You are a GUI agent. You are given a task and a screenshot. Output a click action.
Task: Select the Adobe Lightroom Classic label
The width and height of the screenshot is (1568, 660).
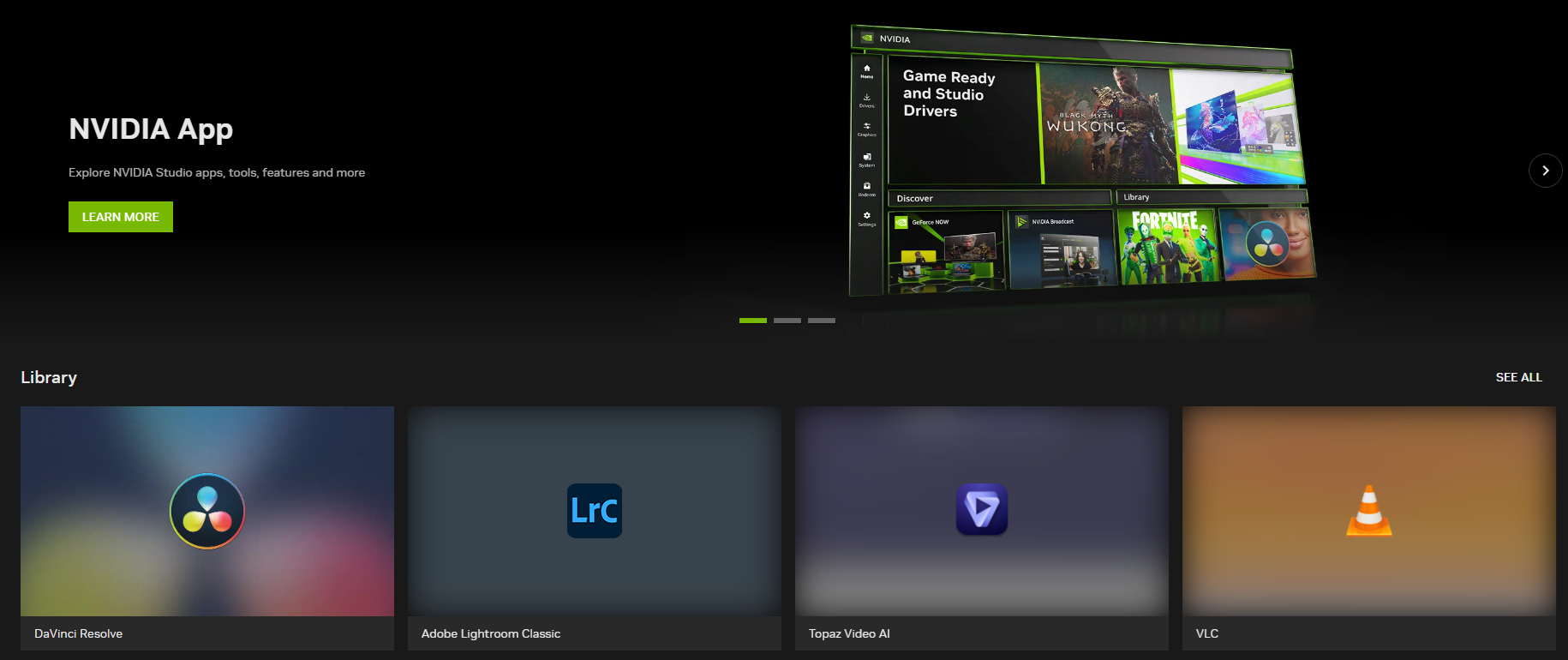click(491, 633)
